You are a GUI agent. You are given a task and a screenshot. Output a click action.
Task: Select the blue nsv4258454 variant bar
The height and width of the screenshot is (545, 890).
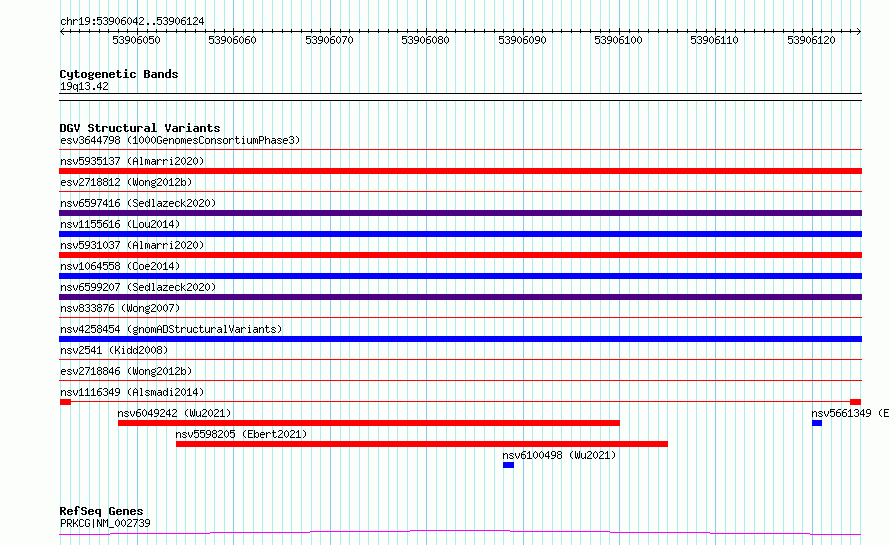pyautogui.click(x=460, y=339)
